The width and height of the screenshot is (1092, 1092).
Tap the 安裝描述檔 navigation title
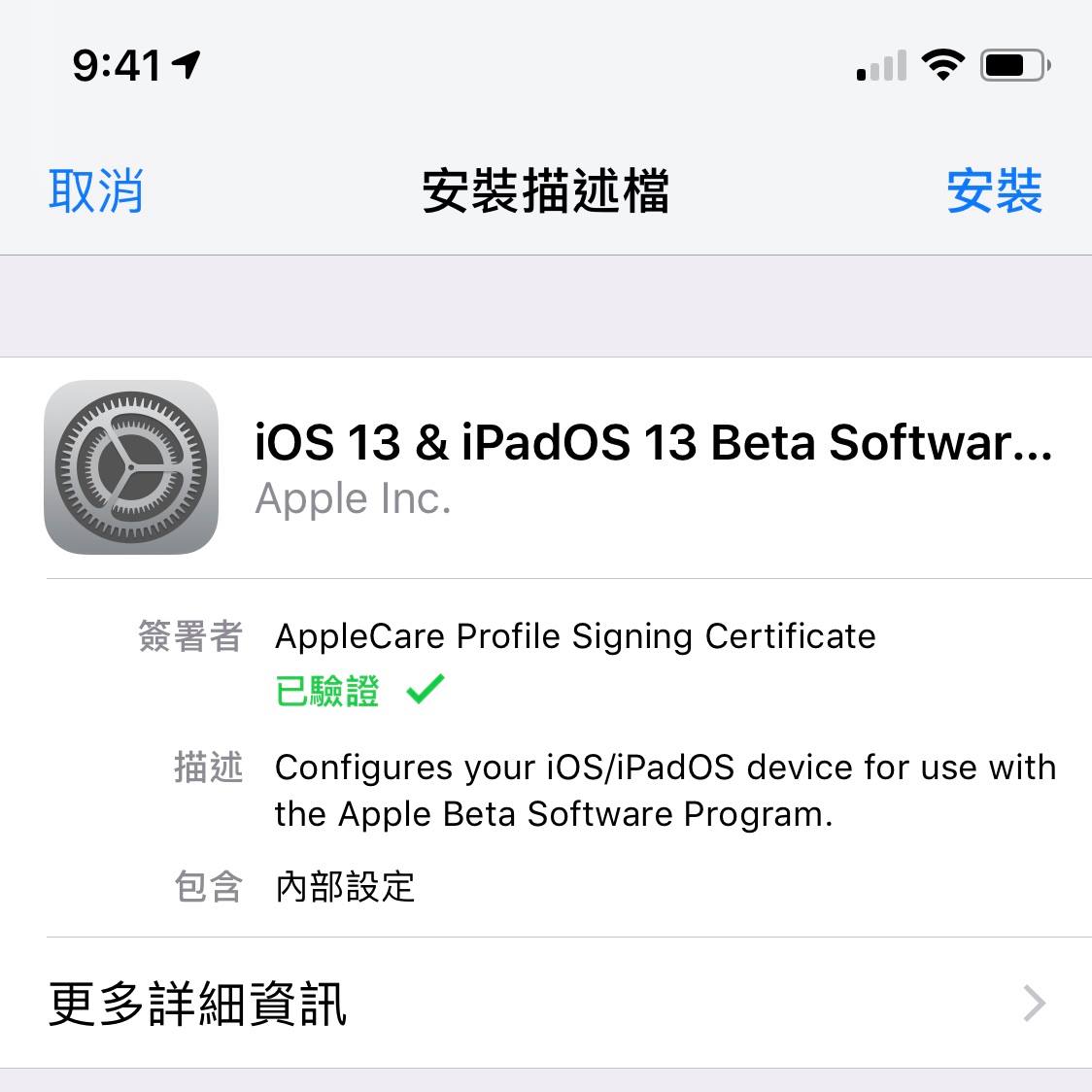point(545,190)
